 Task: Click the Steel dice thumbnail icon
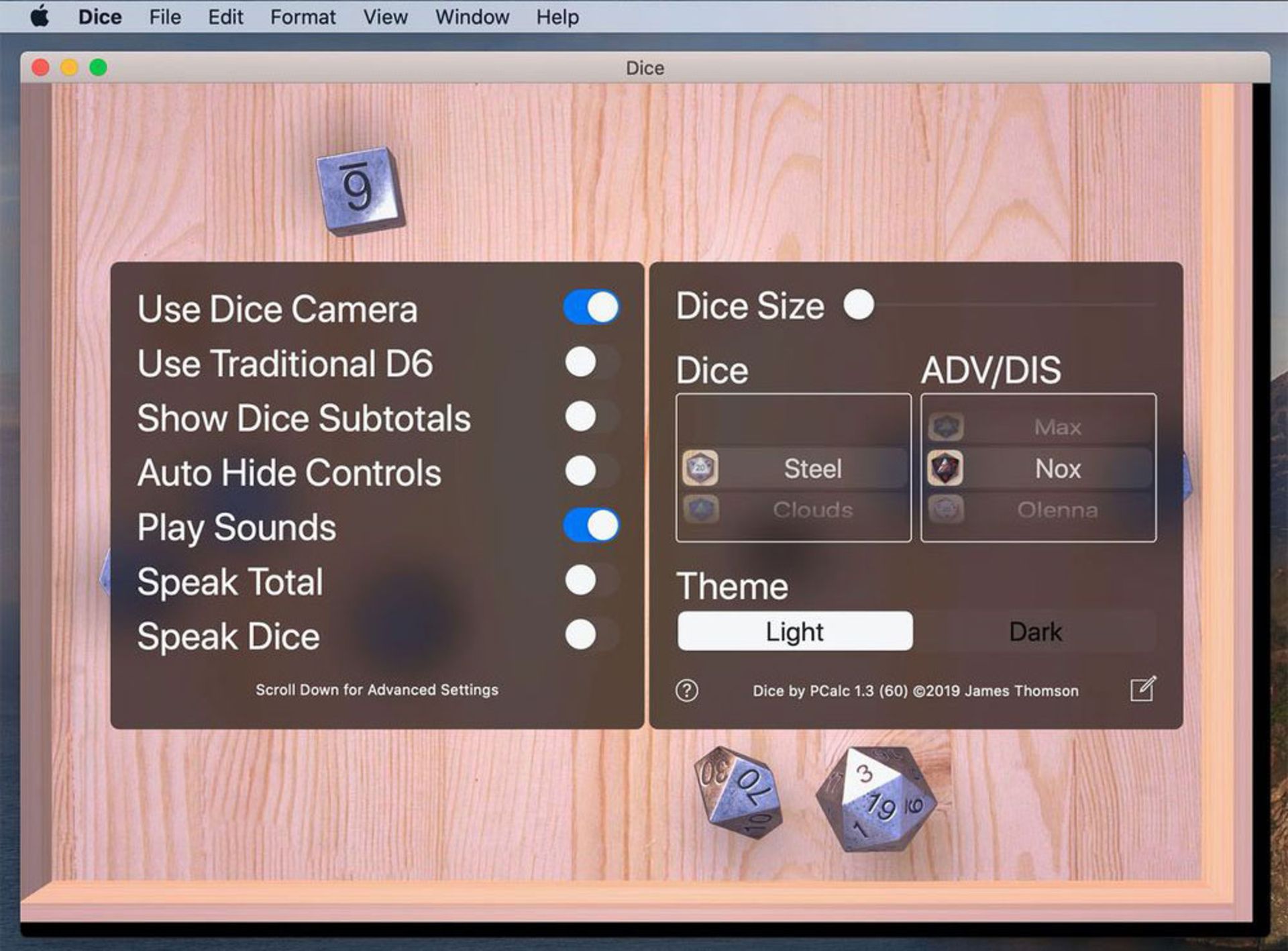click(x=700, y=468)
